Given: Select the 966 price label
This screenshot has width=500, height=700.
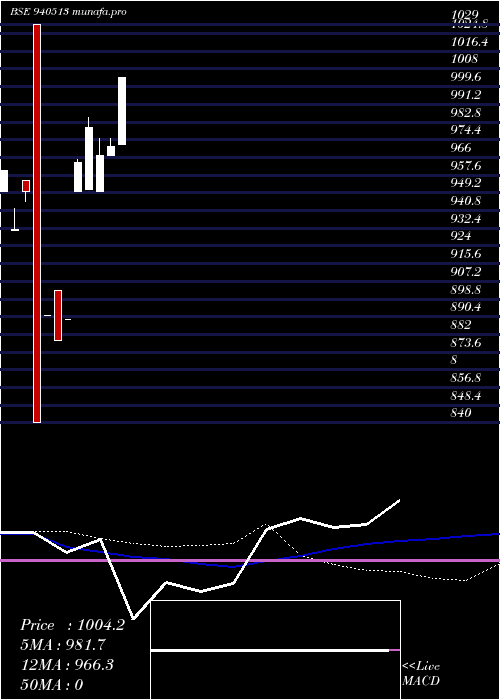Looking at the screenshot, I should pyautogui.click(x=461, y=148).
